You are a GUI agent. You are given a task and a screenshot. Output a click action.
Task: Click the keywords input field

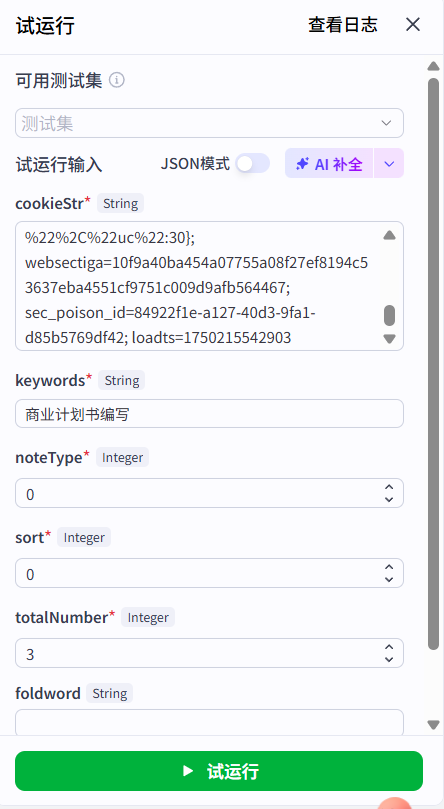209,413
